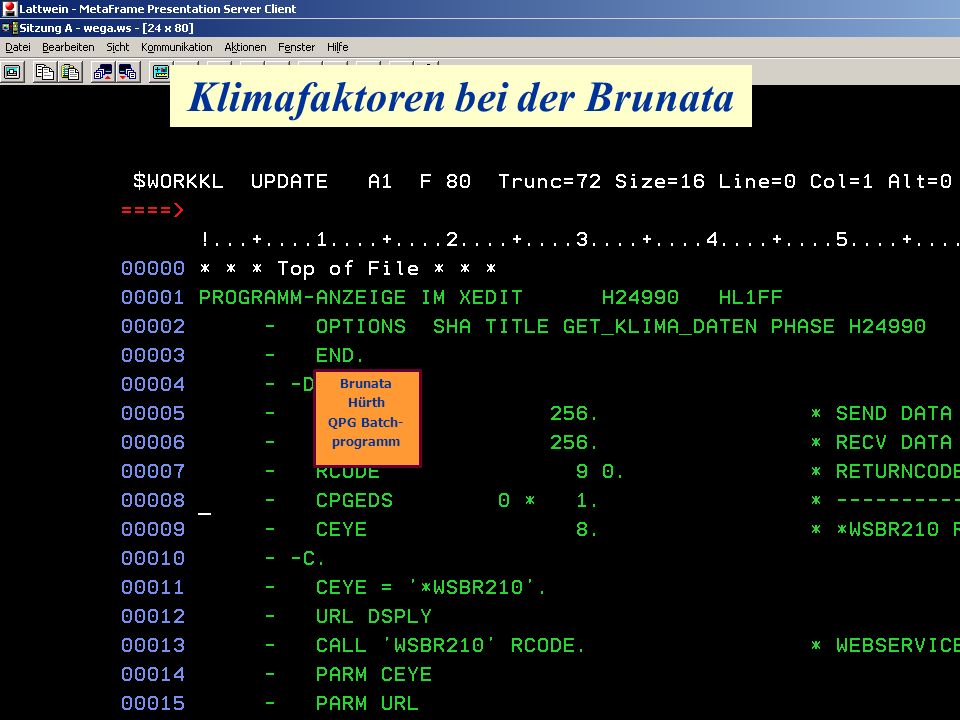Click HL1FF on line 00001
Screen dimensions: 960x720
[751, 298]
